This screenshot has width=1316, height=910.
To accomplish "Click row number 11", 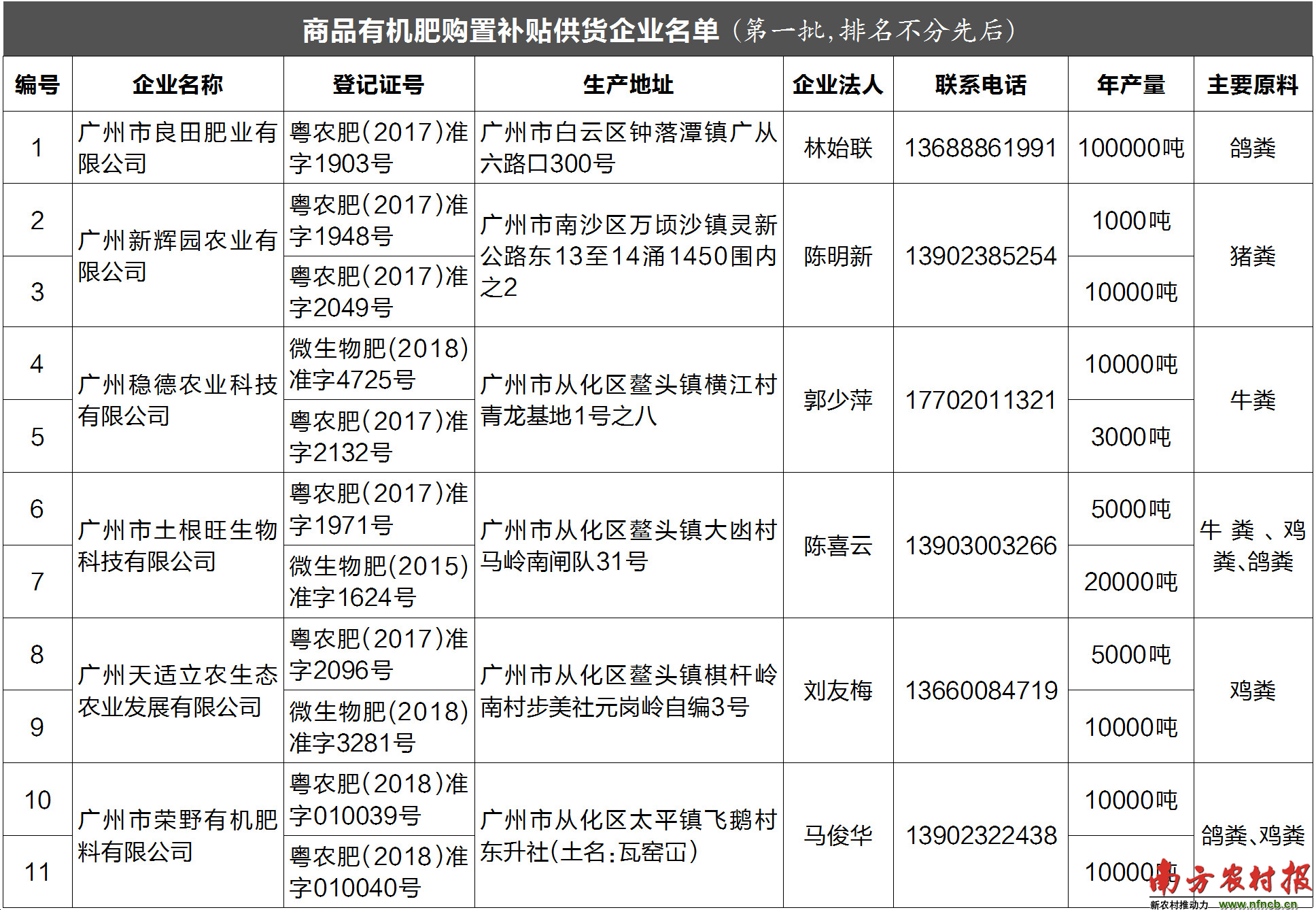I will (37, 872).
